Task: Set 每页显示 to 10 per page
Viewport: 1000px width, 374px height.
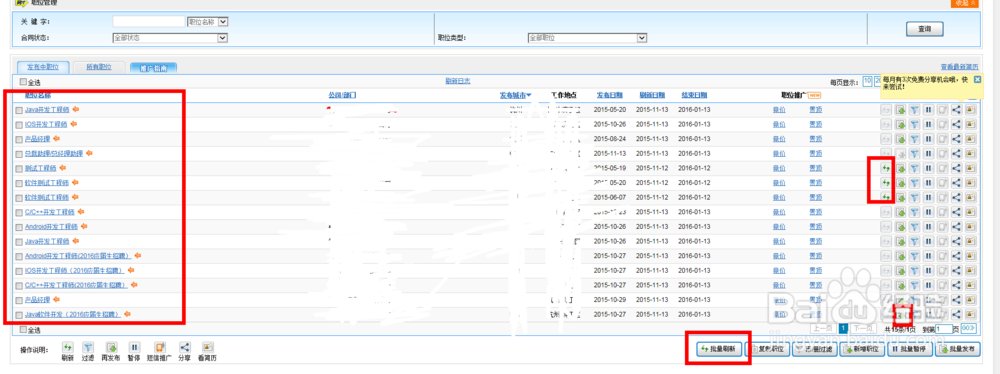Action: click(x=867, y=81)
